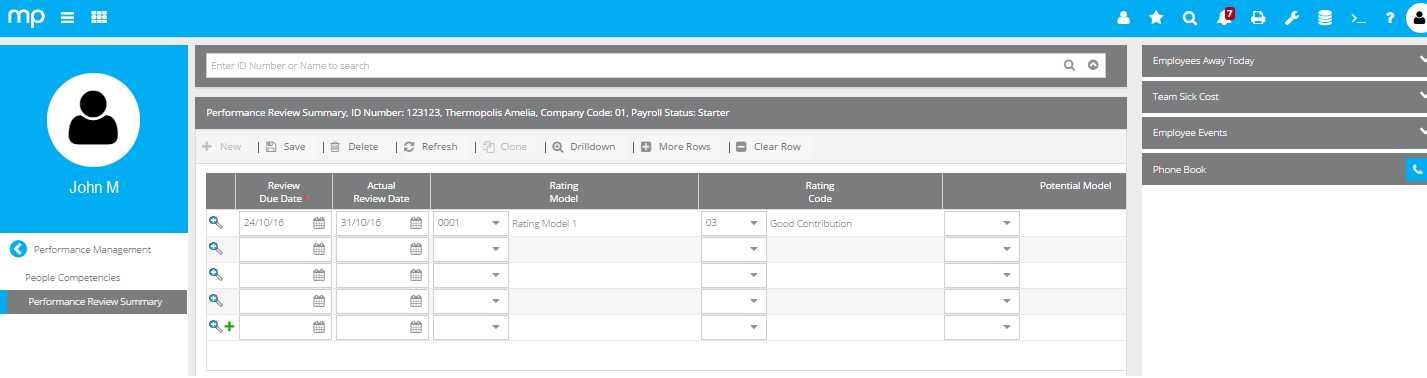Image resolution: width=1427 pixels, height=378 pixels.
Task: Open the hamburger menu in top bar
Action: point(67,18)
